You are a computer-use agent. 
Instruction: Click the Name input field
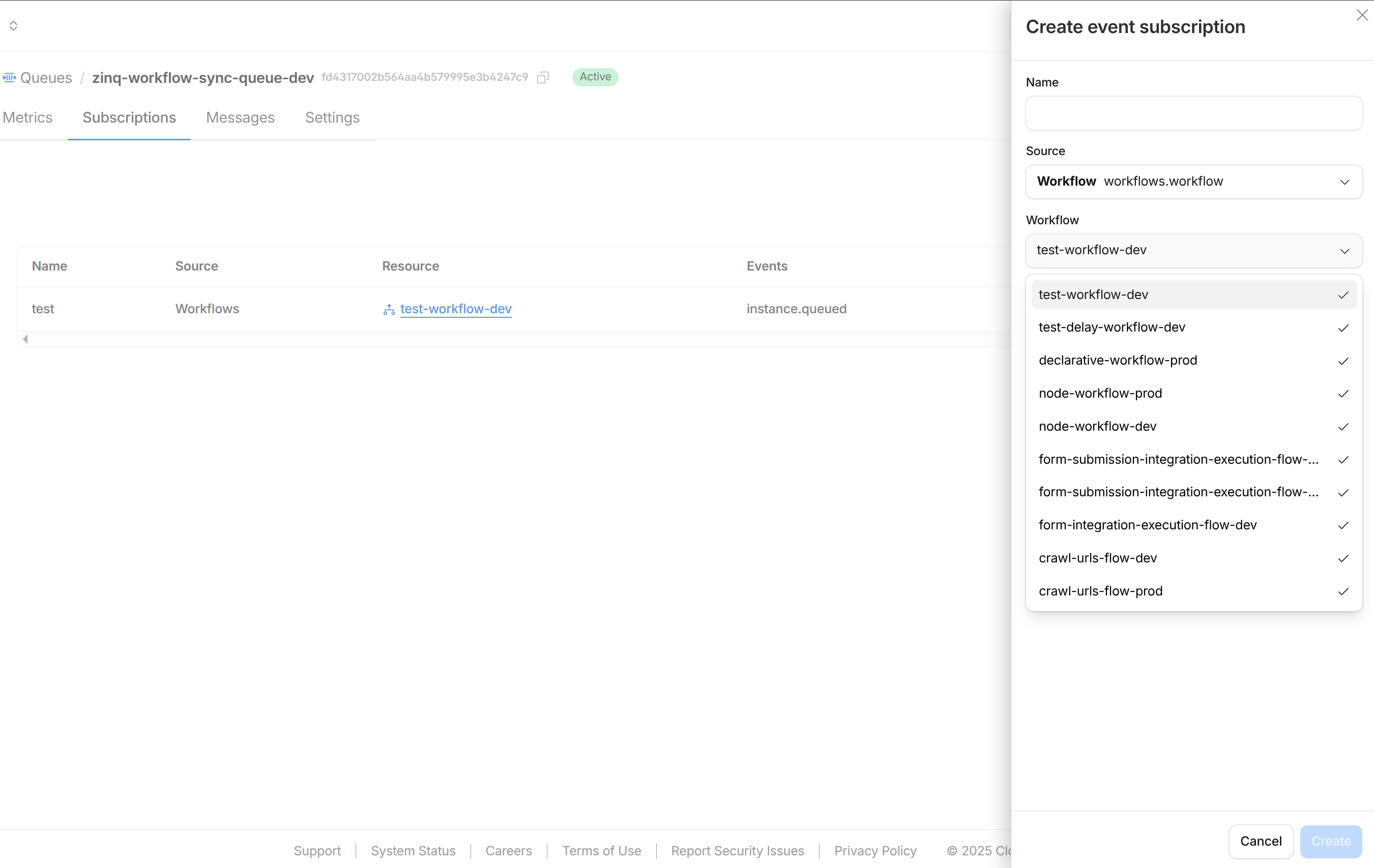tap(1193, 113)
